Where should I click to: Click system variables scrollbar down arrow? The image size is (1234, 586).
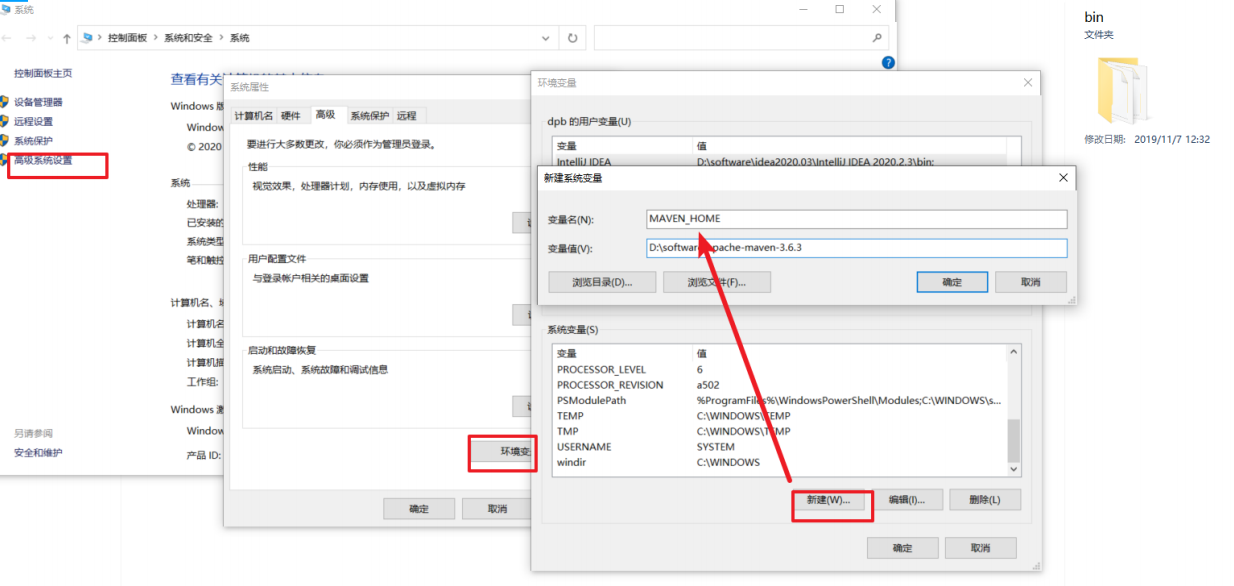tap(1014, 469)
